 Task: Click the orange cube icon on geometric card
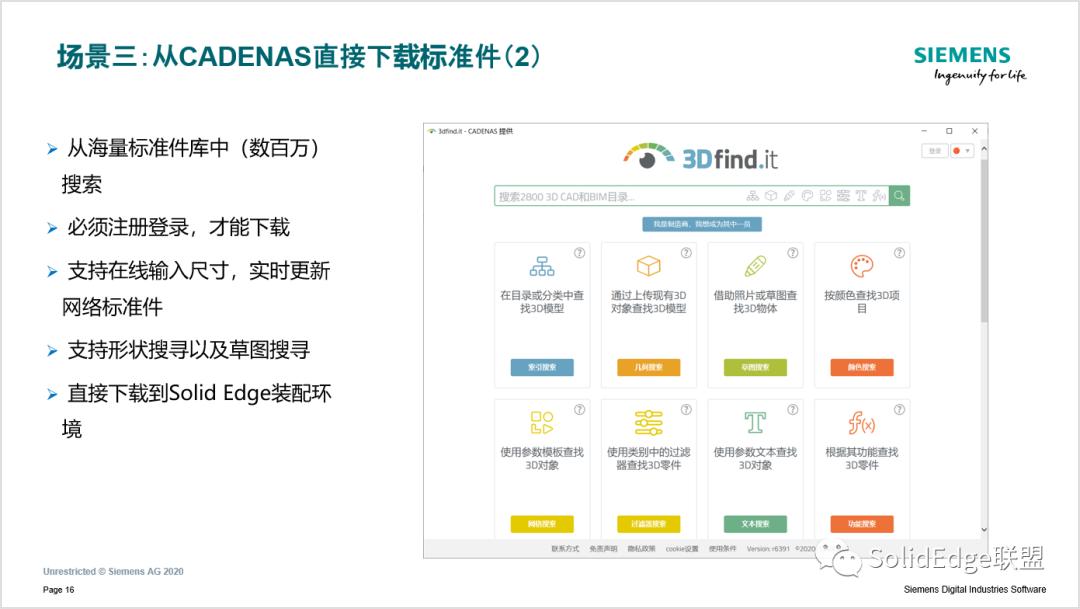tap(648, 266)
